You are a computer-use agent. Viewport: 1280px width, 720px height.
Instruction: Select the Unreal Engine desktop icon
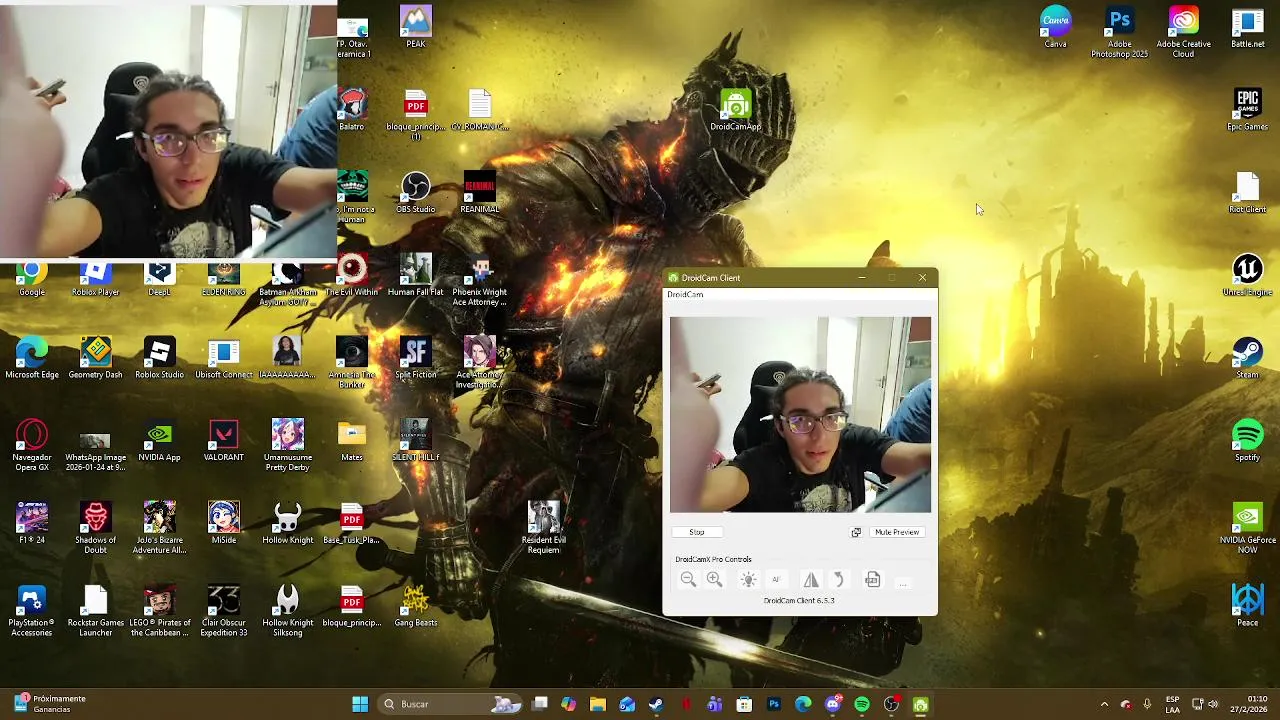pyautogui.click(x=1248, y=276)
